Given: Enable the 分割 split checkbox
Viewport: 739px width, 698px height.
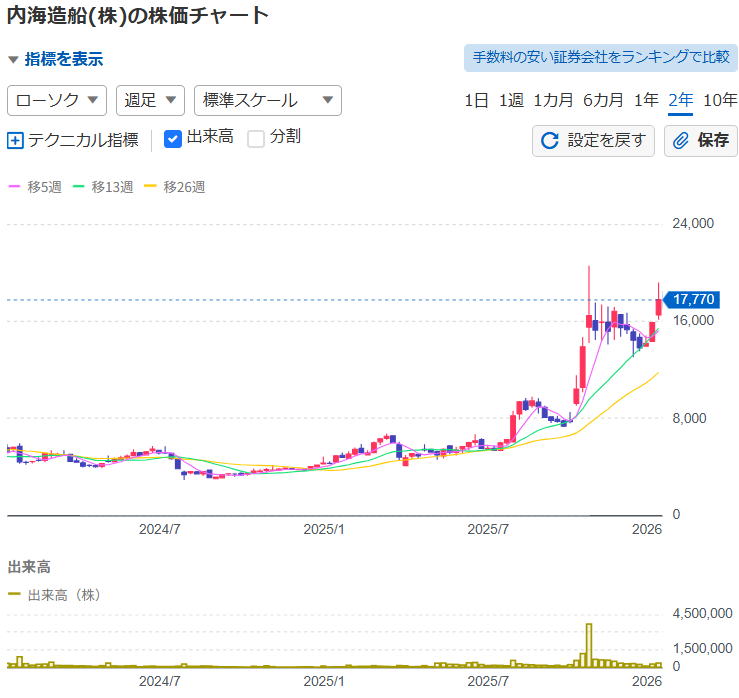Looking at the screenshot, I should [x=256, y=138].
